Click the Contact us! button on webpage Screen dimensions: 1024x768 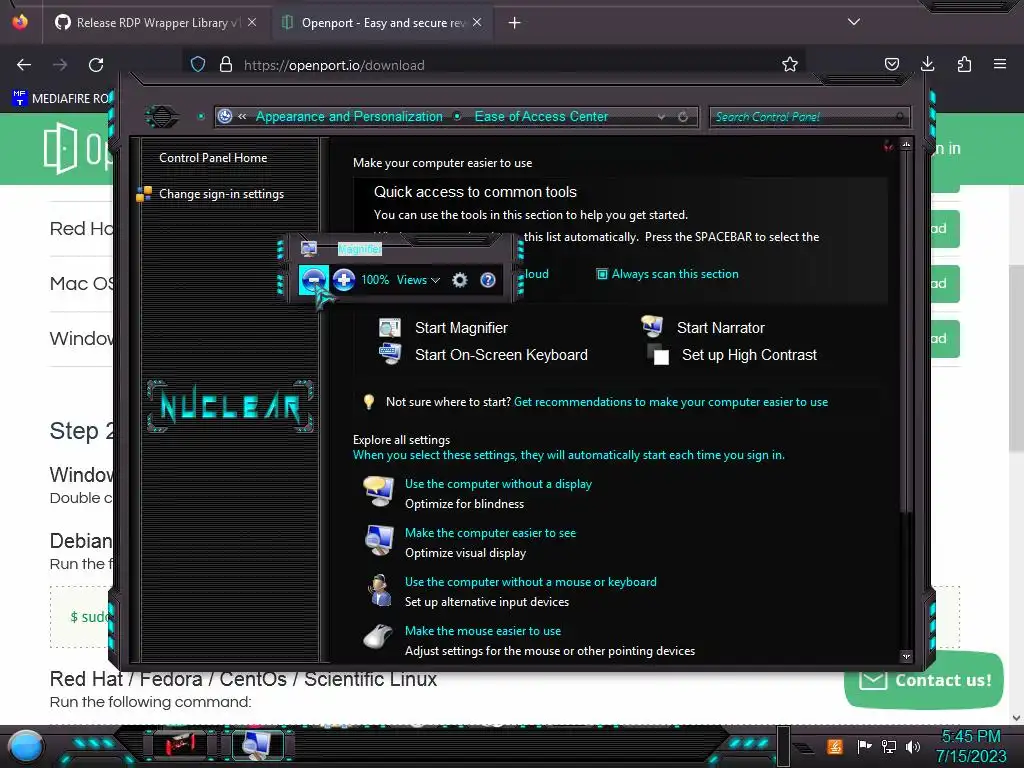(923, 680)
